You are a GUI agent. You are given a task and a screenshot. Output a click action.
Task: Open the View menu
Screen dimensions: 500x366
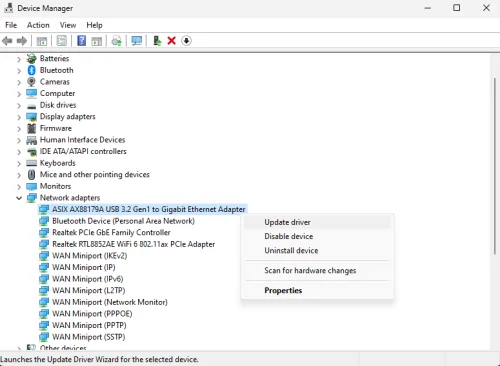[68, 25]
